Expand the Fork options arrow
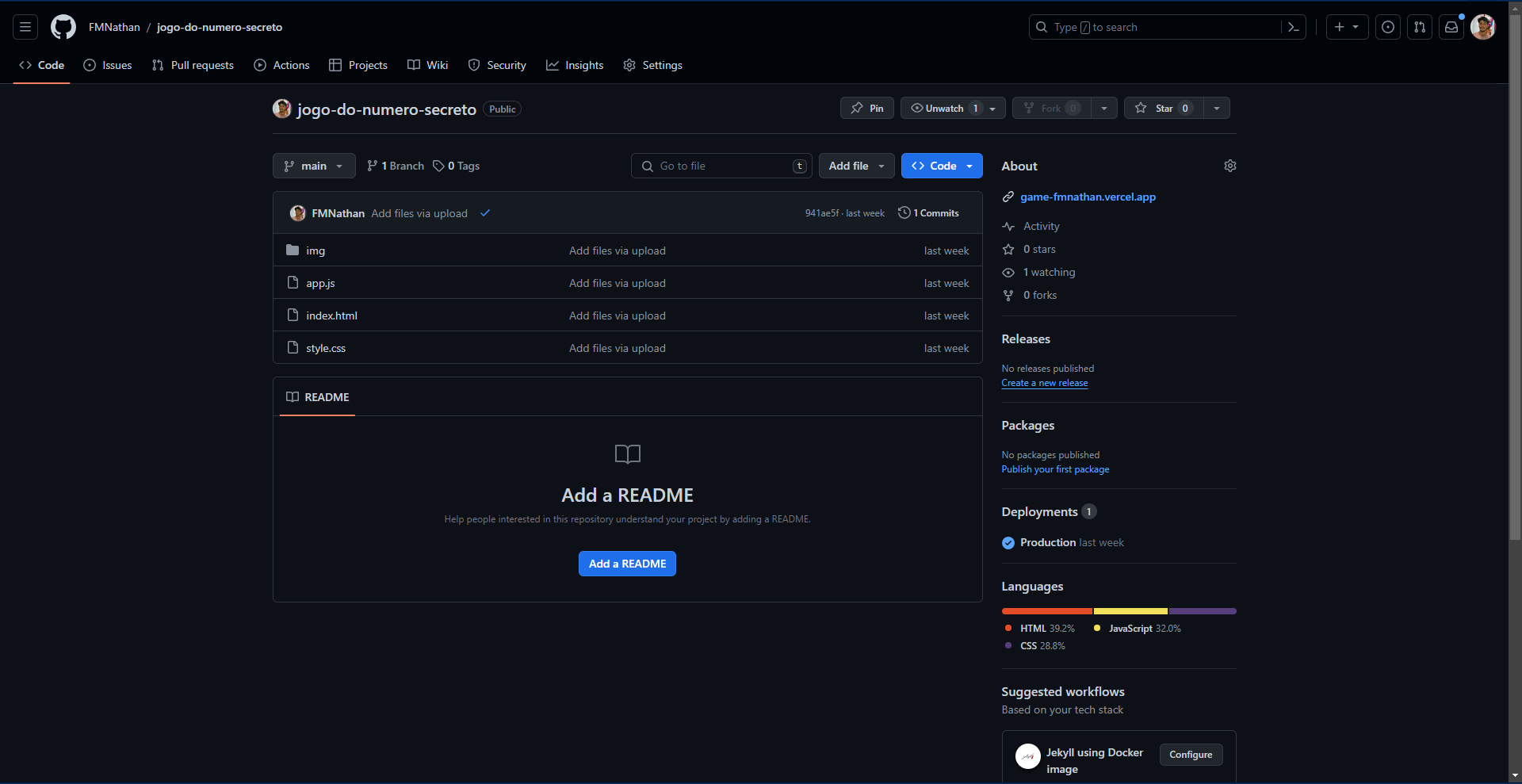This screenshot has width=1522, height=784. [1104, 108]
